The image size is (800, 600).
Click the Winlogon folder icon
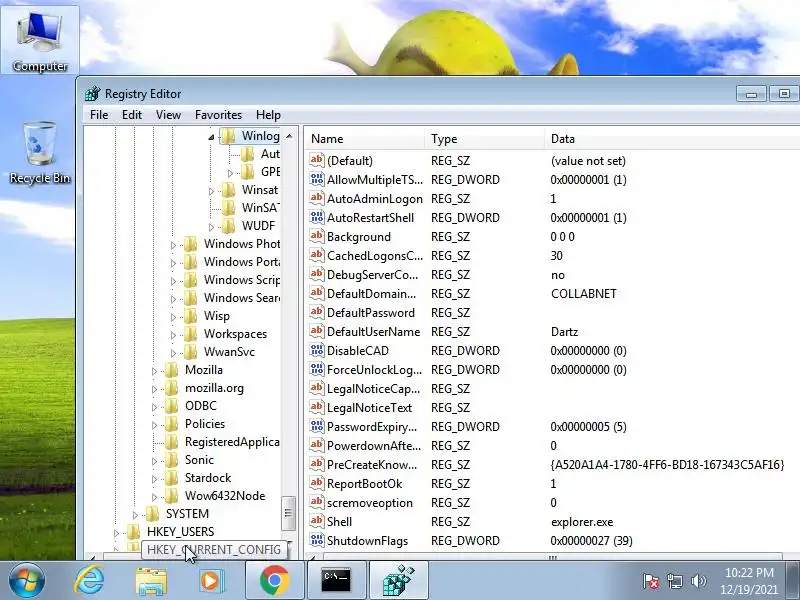tap(228, 136)
